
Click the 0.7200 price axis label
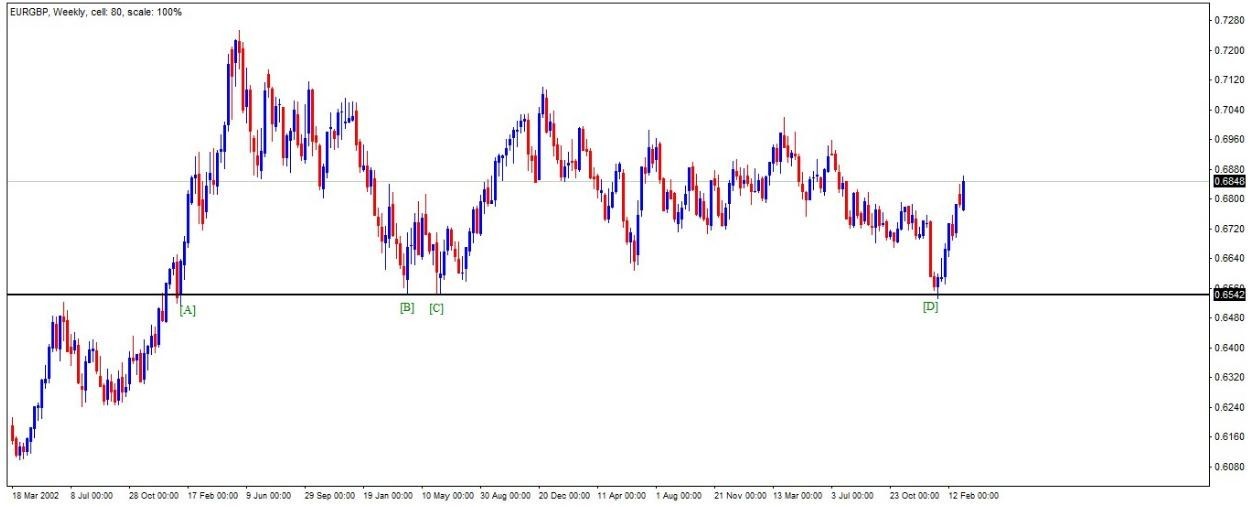(1229, 50)
